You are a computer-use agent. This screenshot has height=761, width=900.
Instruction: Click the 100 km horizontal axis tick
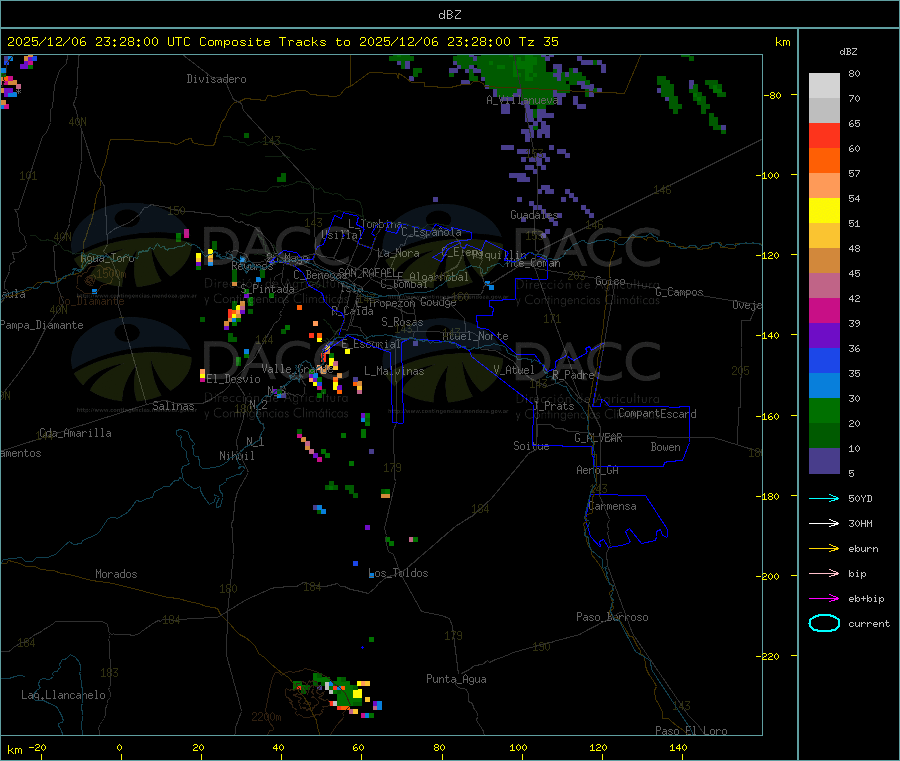click(518, 747)
